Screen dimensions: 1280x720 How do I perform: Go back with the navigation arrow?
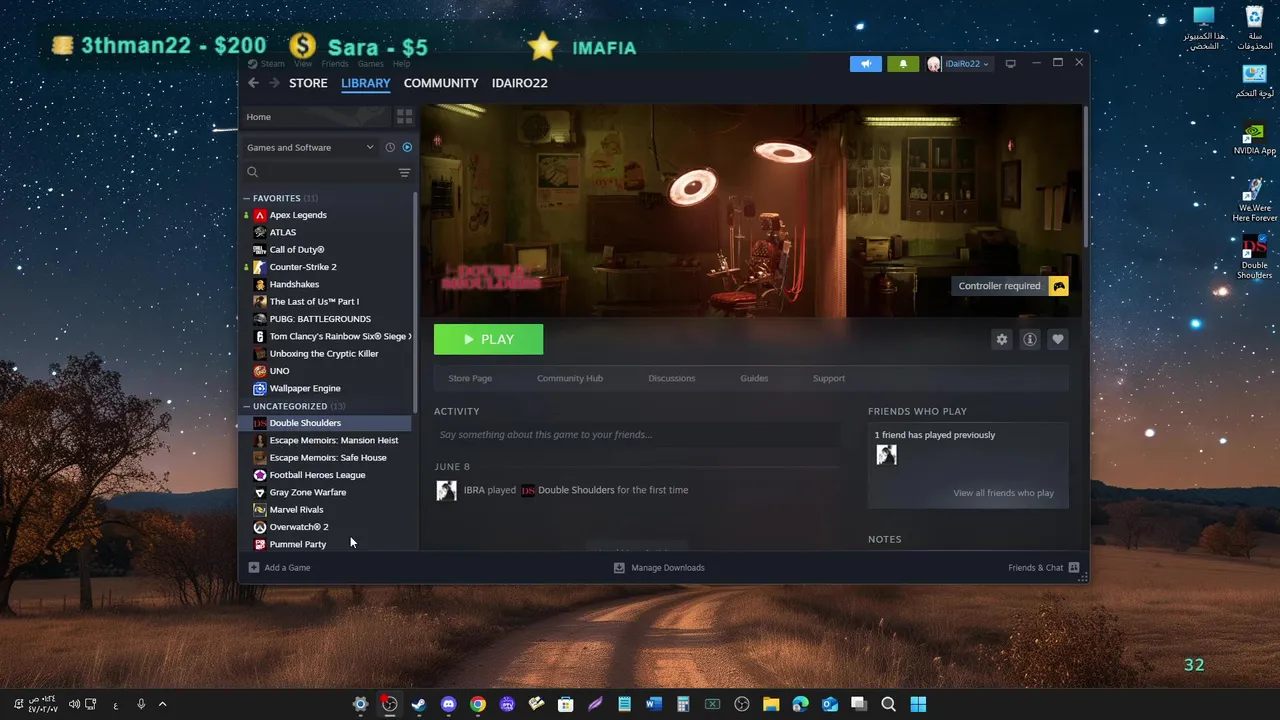pyautogui.click(x=253, y=83)
